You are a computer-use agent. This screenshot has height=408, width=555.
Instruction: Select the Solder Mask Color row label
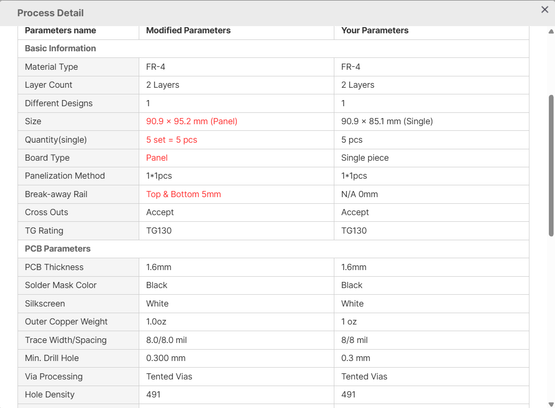[x=61, y=285]
